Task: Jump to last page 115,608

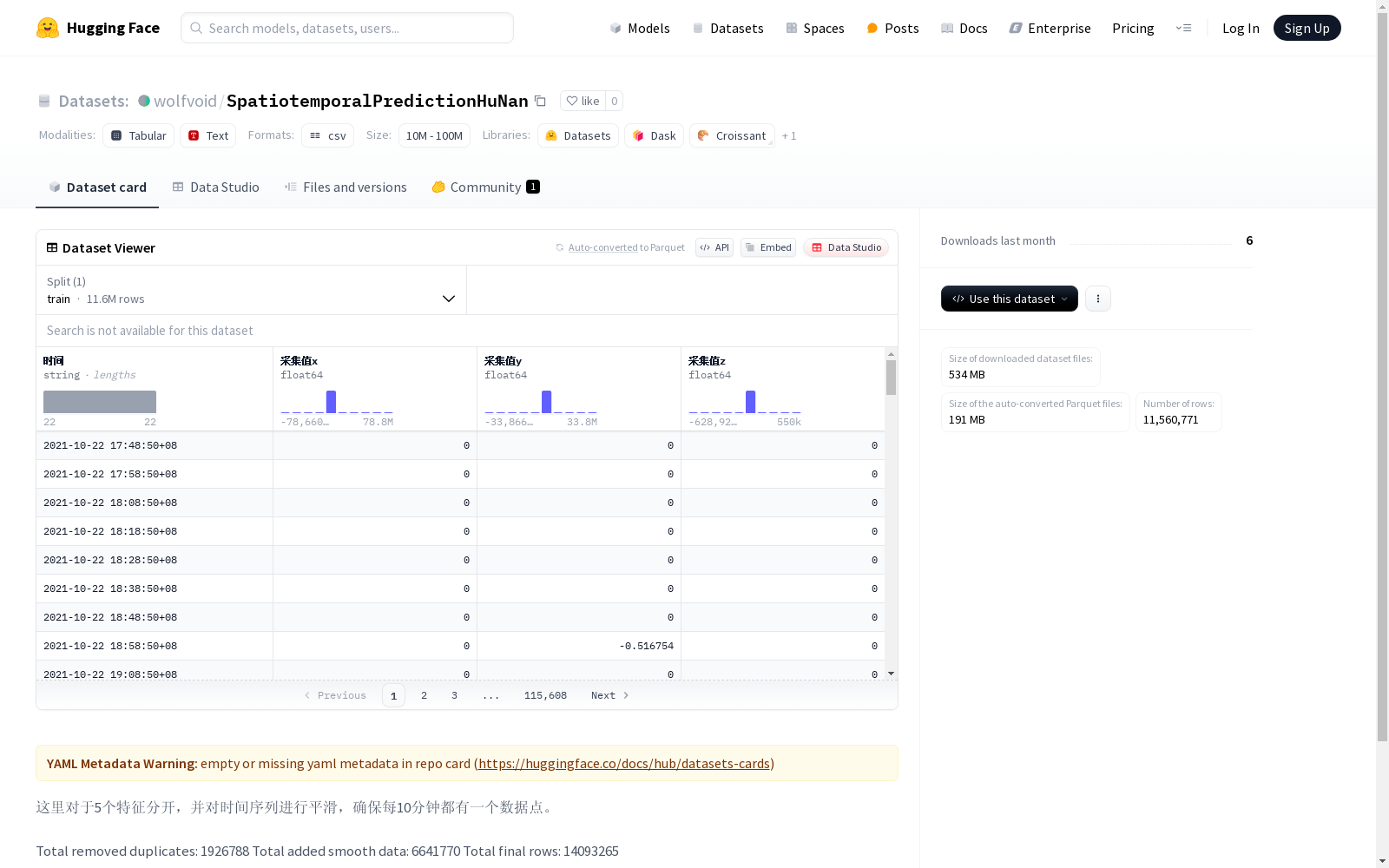Action: tap(545, 695)
